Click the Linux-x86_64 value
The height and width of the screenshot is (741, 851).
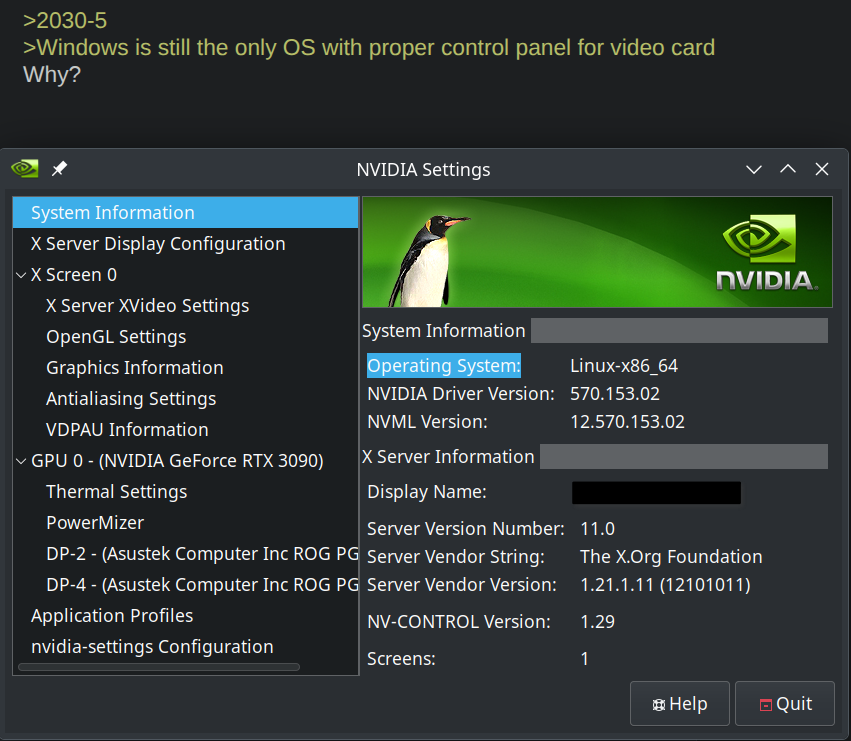[624, 365]
